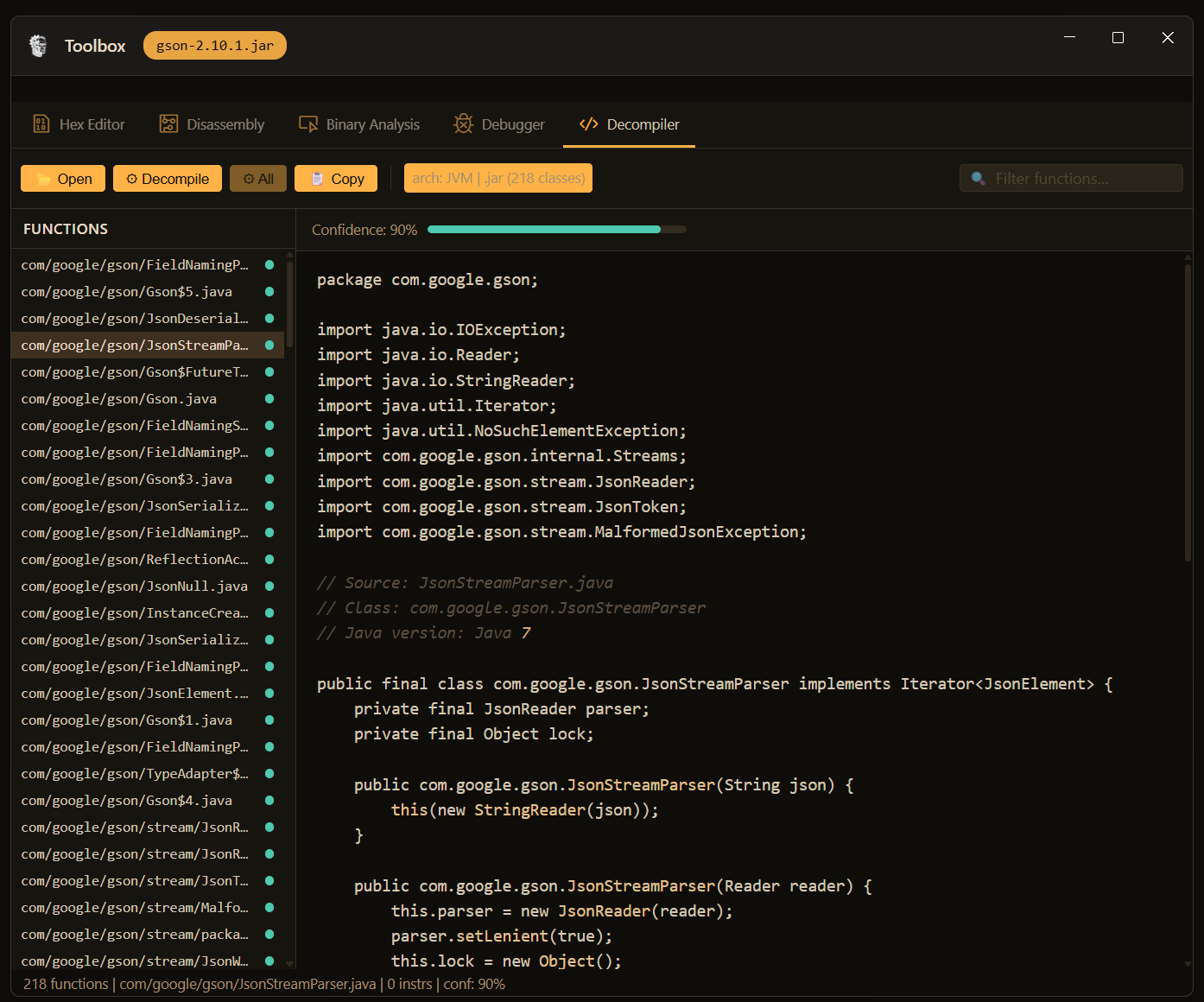Select com/google/gson/Gson$4.java entry
Screen dimensions: 1204x1002
(148, 801)
